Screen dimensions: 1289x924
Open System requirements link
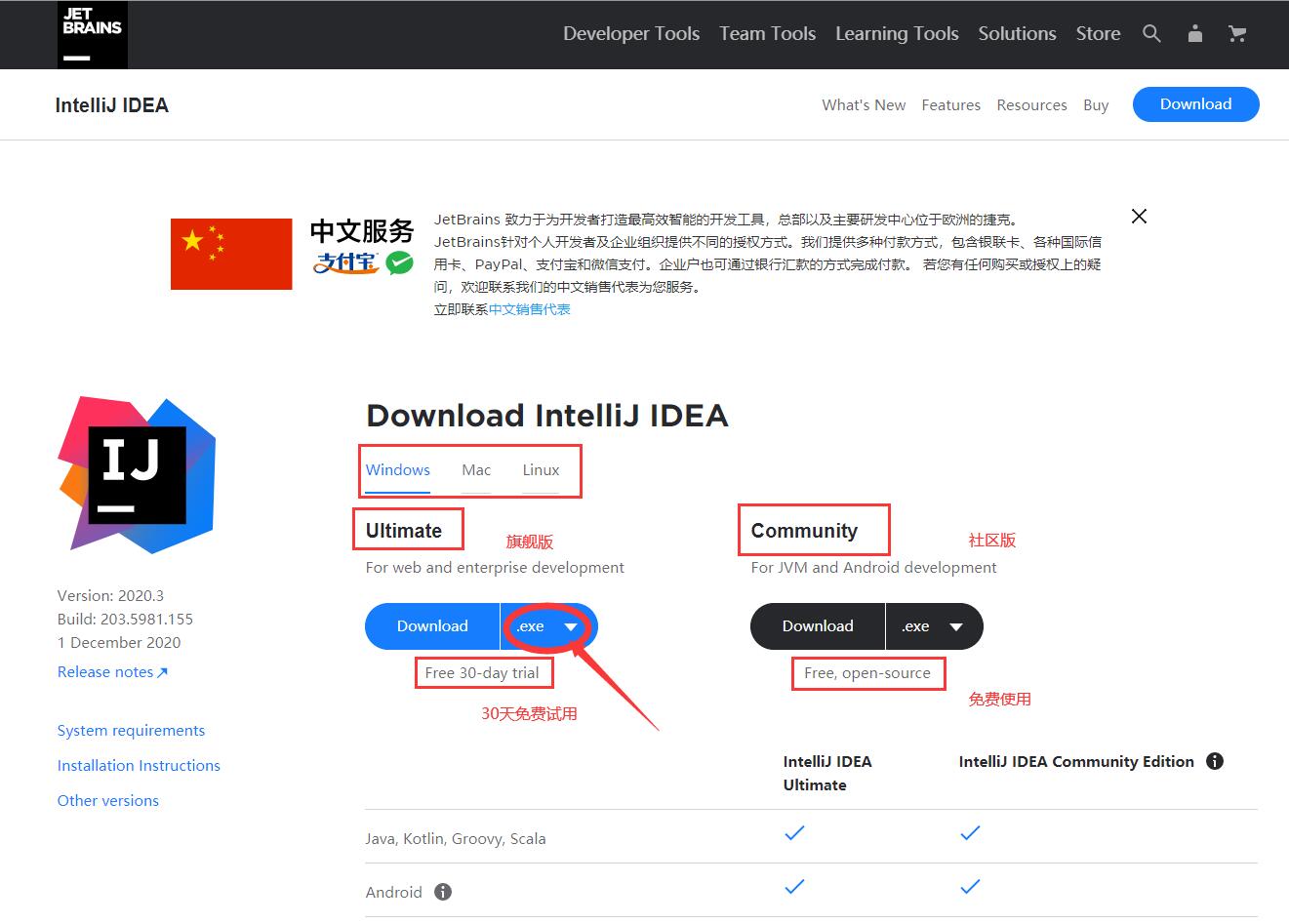(x=131, y=731)
